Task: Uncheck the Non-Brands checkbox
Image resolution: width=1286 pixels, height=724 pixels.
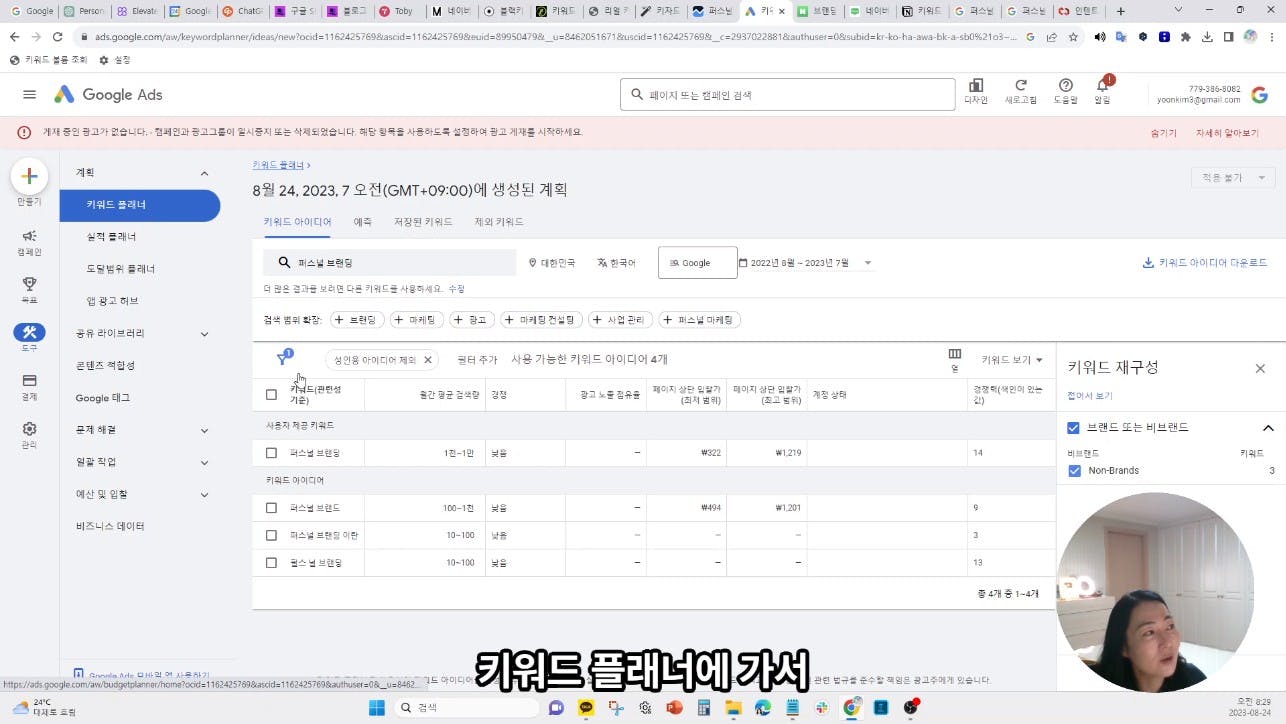Action: pyautogui.click(x=1075, y=471)
